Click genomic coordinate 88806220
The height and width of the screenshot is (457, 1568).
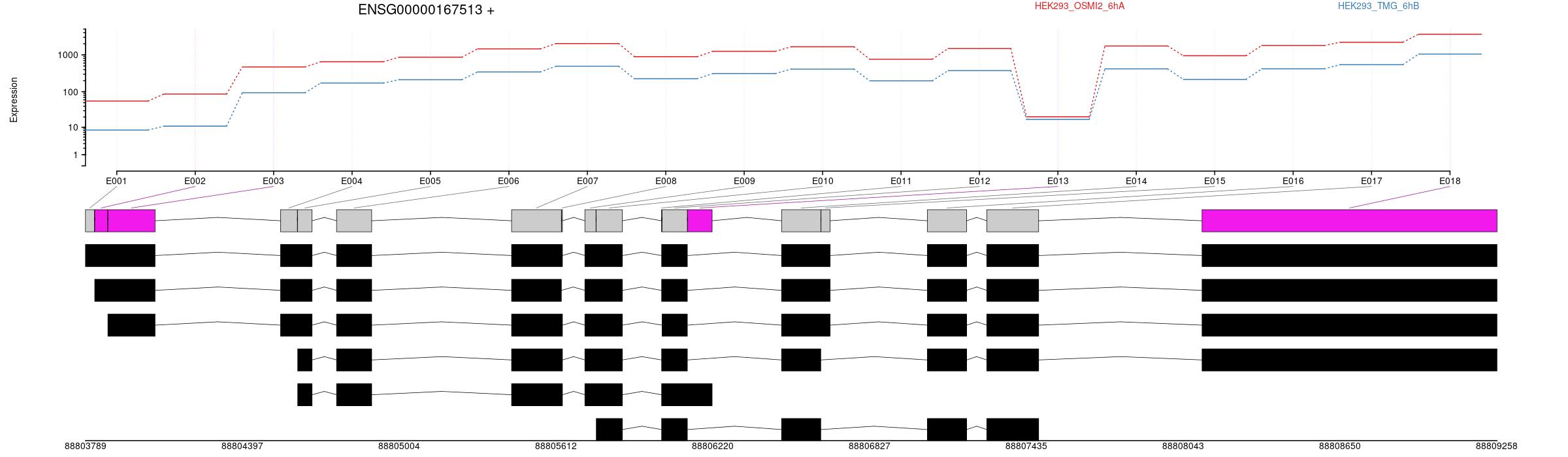(713, 447)
